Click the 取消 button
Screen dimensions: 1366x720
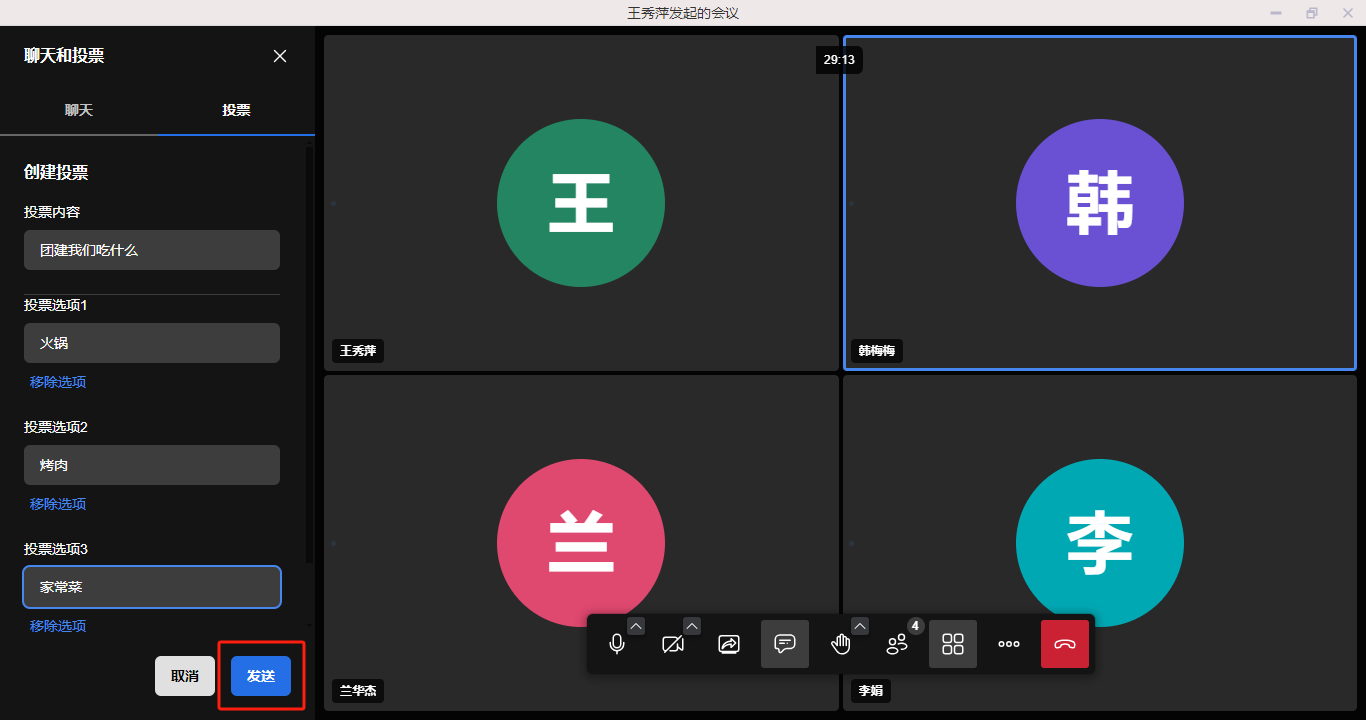point(185,676)
